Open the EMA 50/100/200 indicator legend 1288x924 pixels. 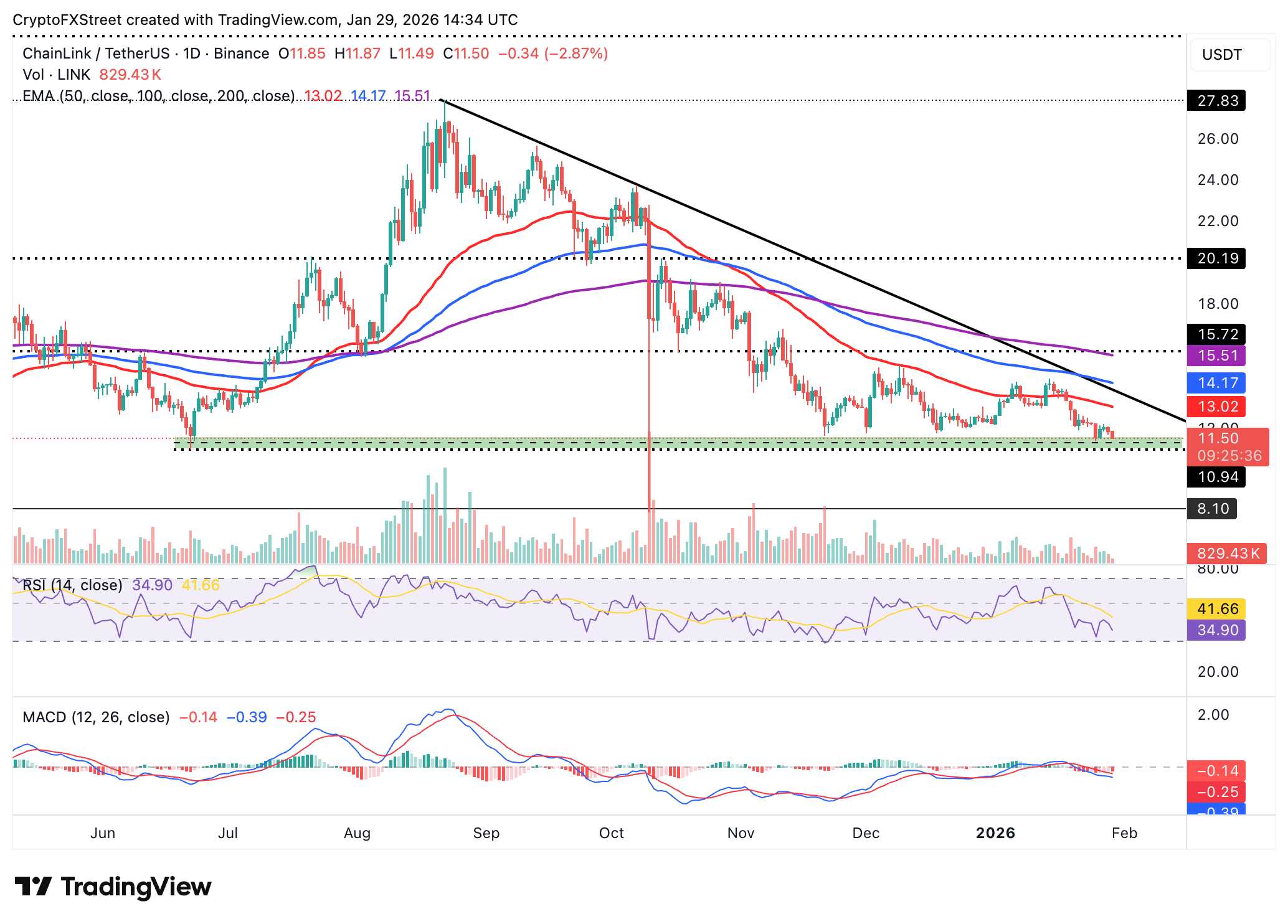[x=158, y=96]
